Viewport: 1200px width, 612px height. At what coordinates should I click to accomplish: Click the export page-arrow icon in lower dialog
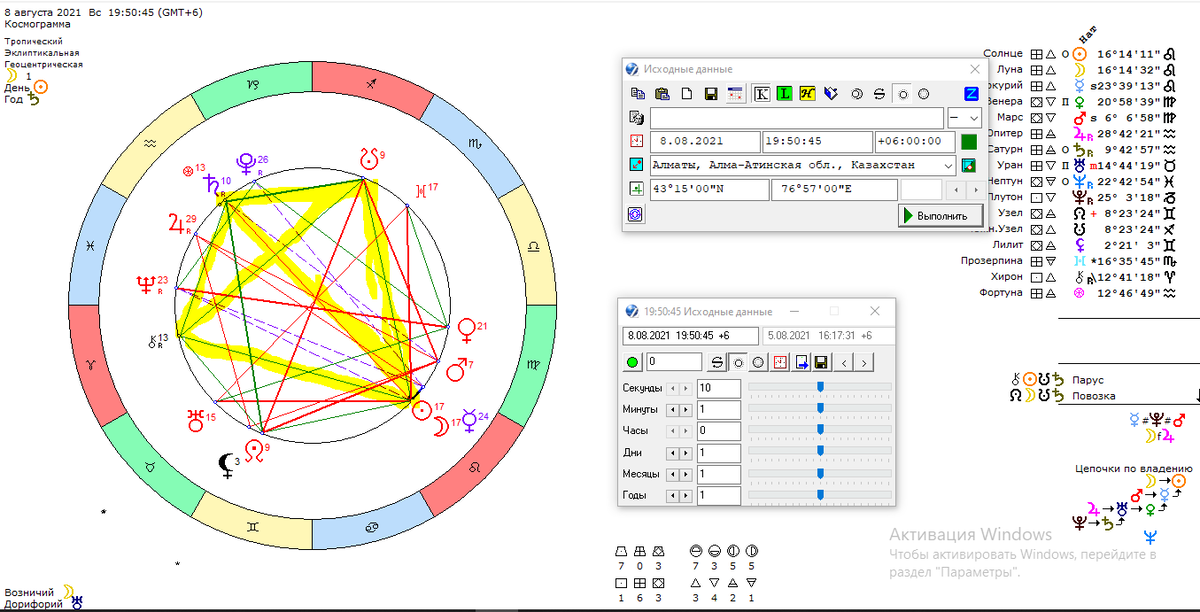coord(801,362)
